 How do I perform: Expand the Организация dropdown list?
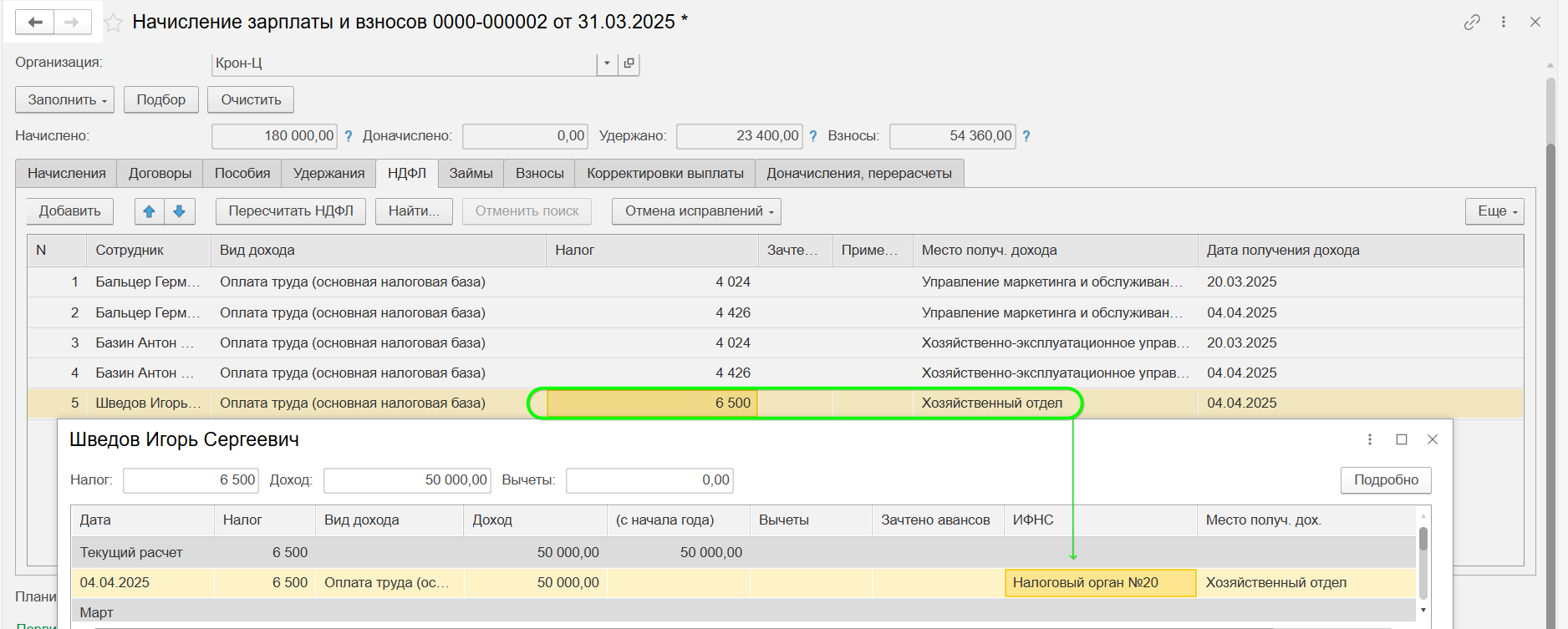pos(608,63)
